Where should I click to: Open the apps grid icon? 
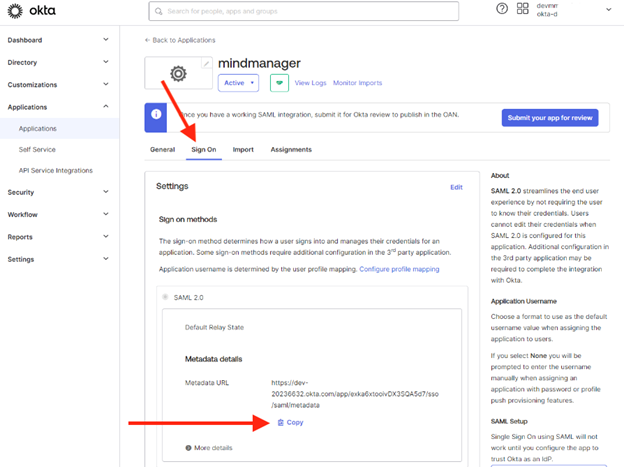point(522,8)
